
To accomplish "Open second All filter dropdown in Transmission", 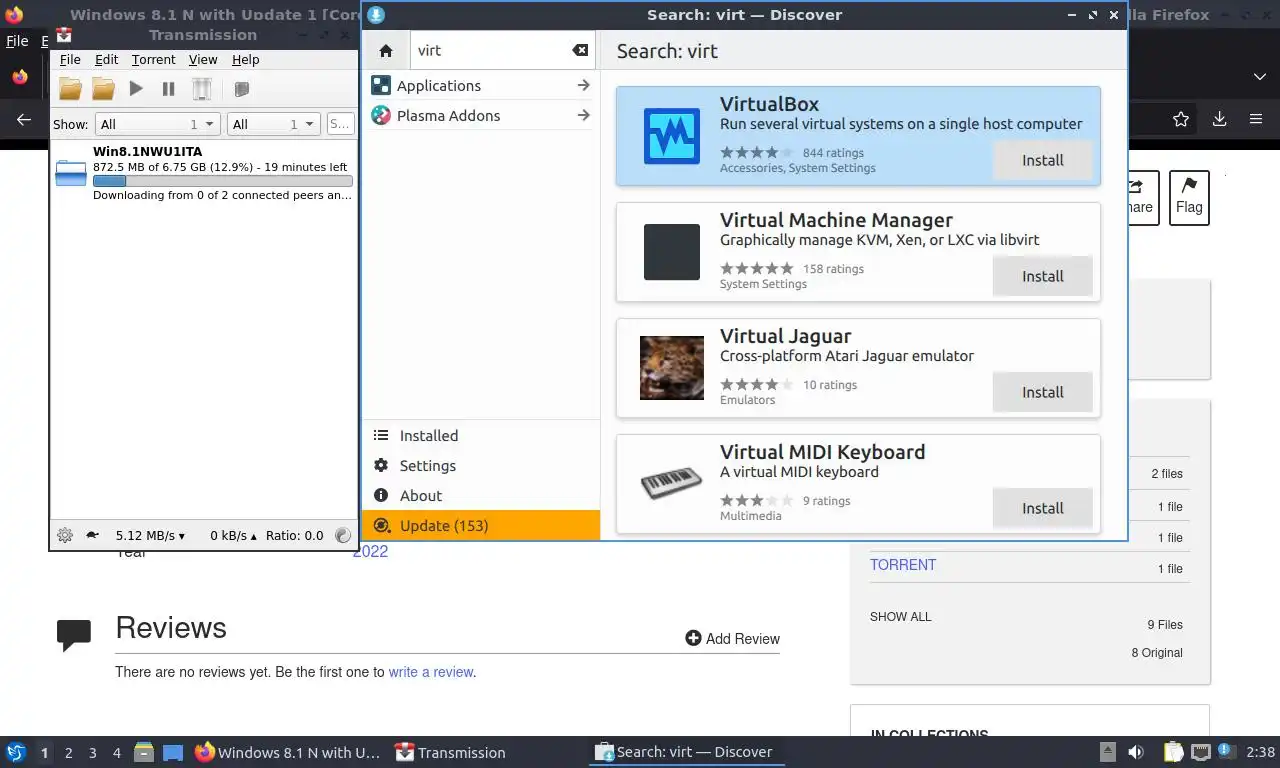I will (273, 124).
